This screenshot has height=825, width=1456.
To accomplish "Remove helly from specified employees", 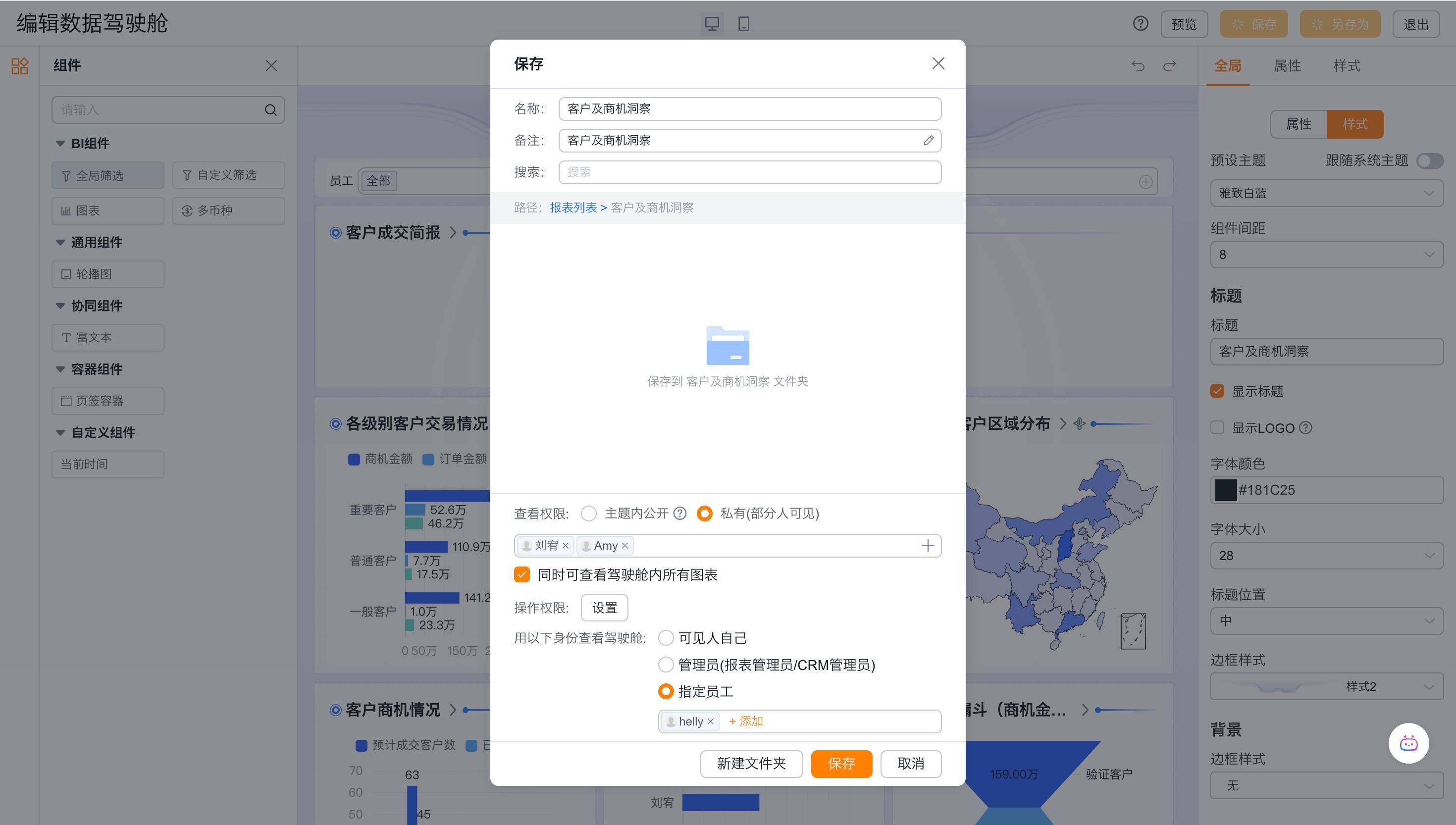I will pos(711,722).
